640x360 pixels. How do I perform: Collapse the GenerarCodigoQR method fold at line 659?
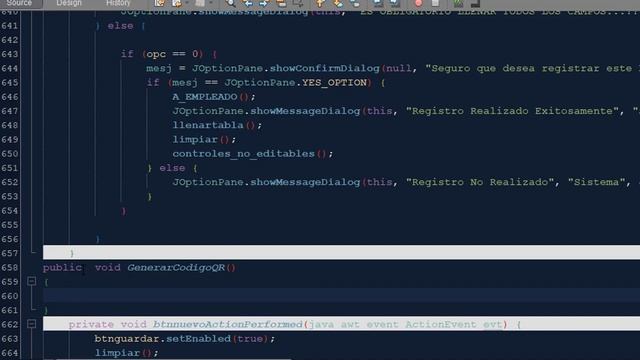(x=31, y=281)
